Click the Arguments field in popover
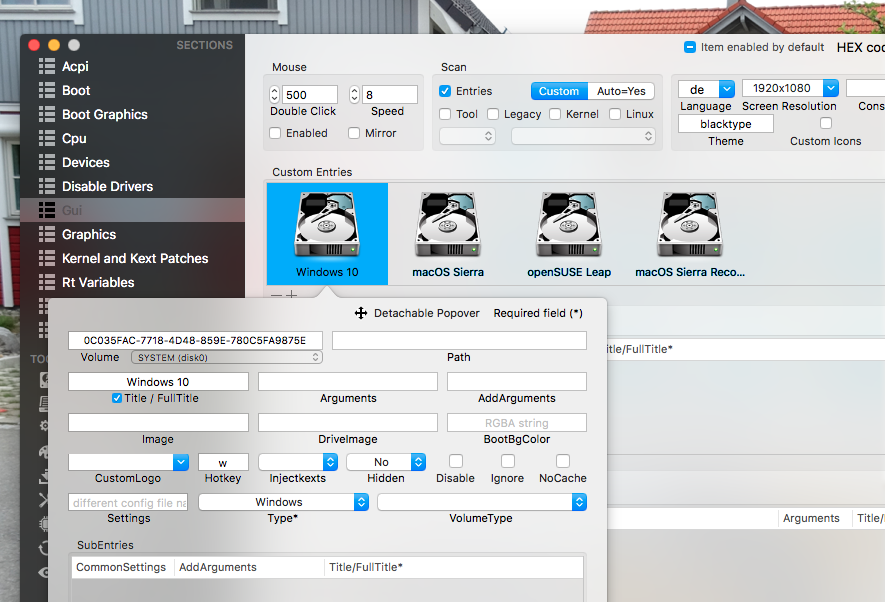Viewport: 885px width, 602px height. click(348, 381)
